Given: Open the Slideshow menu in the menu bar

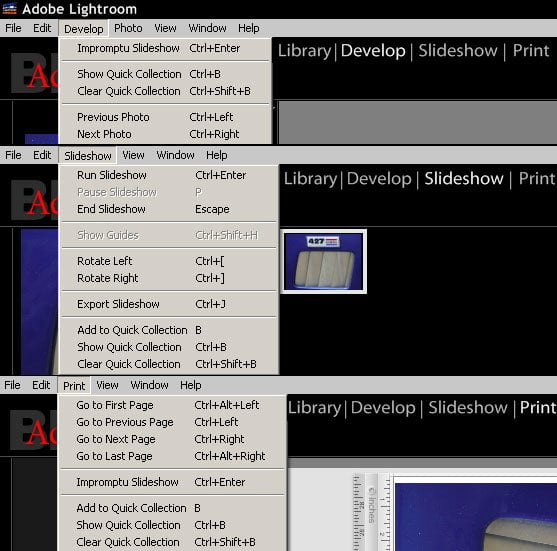Looking at the screenshot, I should point(88,156).
